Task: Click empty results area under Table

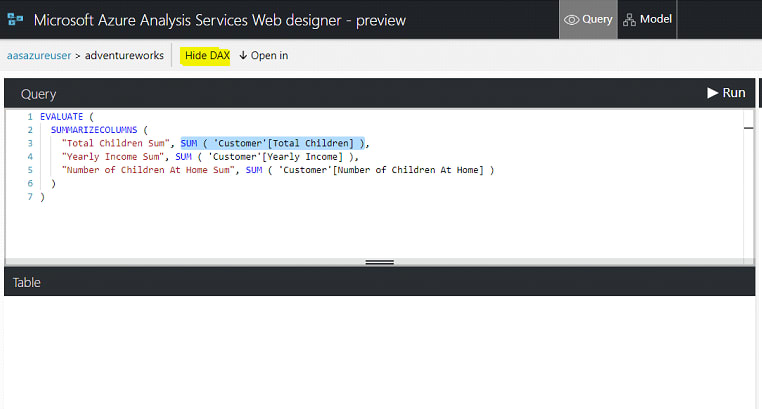Action: pyautogui.click(x=380, y=352)
